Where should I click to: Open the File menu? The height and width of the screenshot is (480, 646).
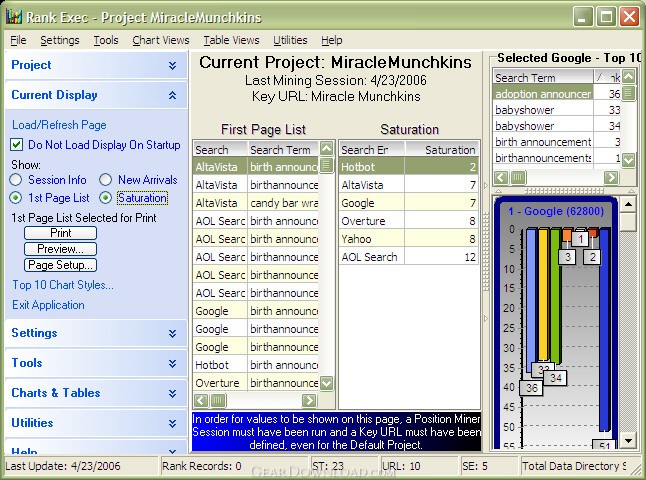tap(18, 40)
